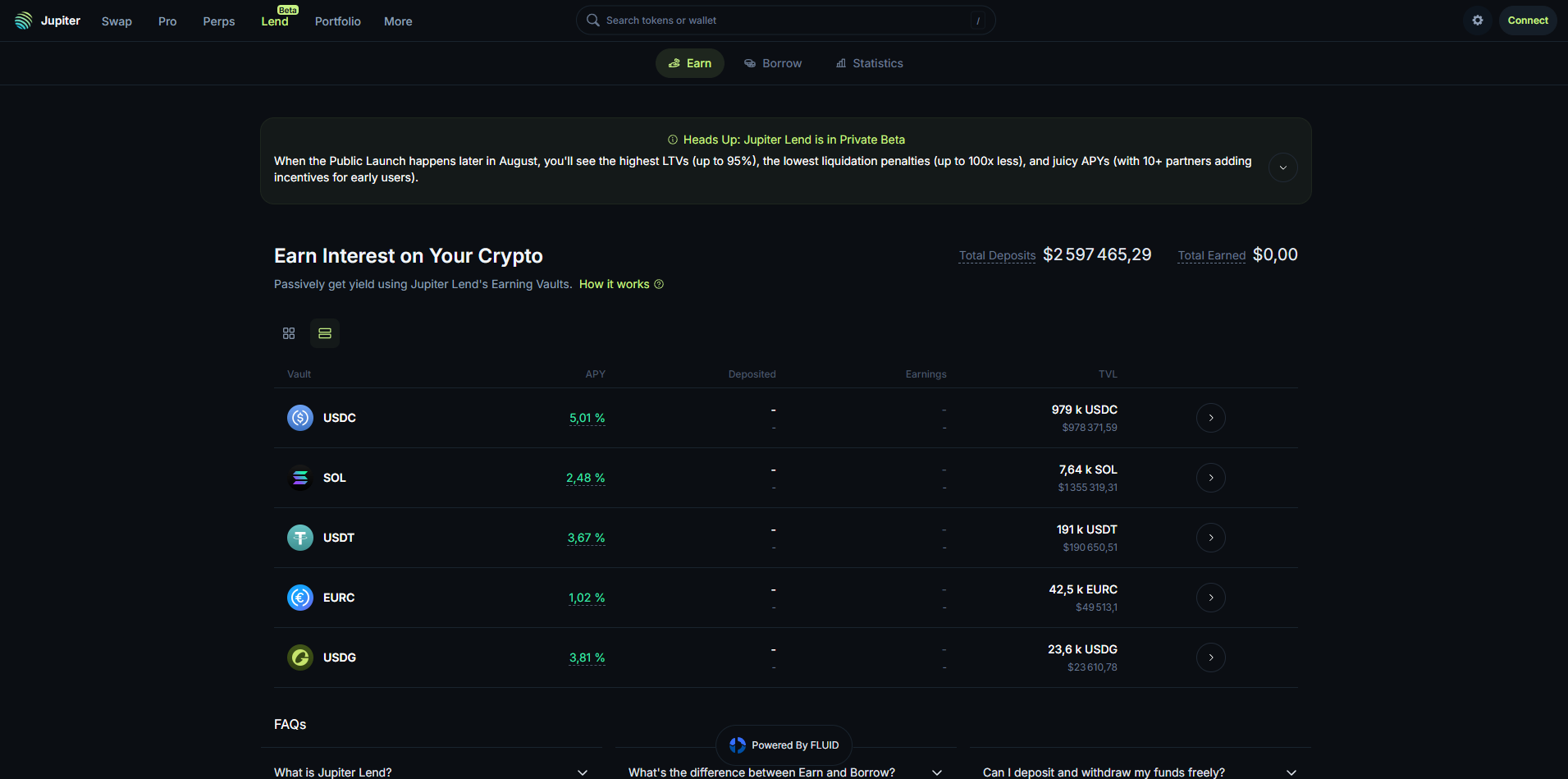Click the Connect wallet button

(1527, 21)
